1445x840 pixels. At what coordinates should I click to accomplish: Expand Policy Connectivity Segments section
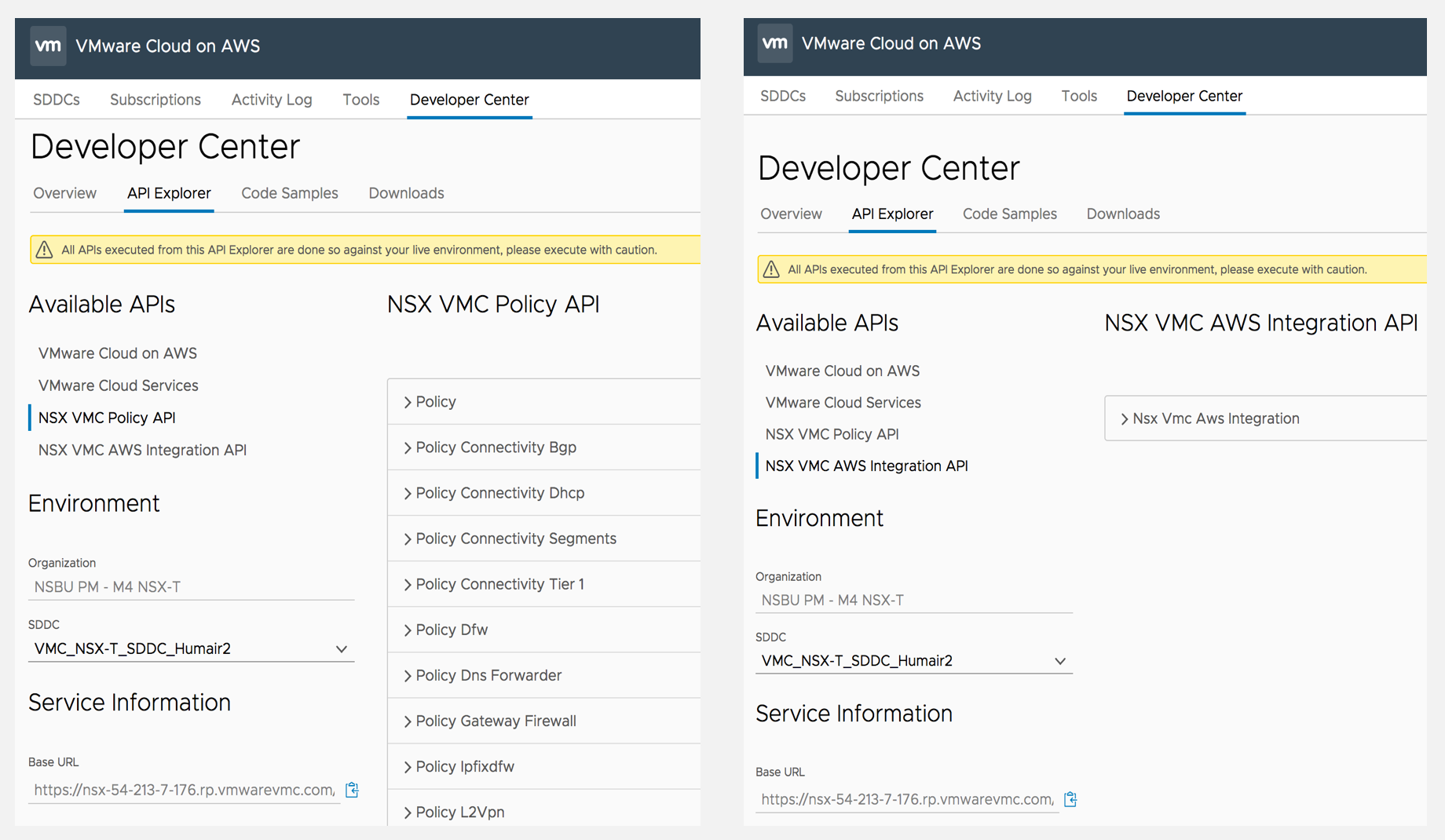coord(515,539)
